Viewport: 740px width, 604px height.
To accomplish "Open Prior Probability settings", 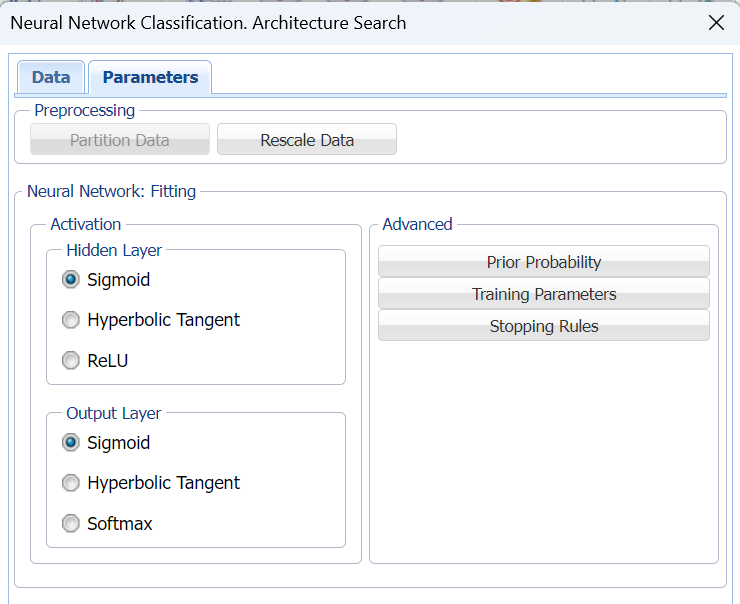I will tap(544, 262).
